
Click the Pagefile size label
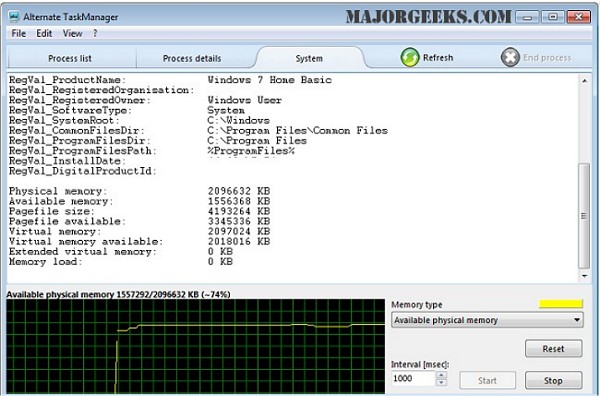pos(52,211)
